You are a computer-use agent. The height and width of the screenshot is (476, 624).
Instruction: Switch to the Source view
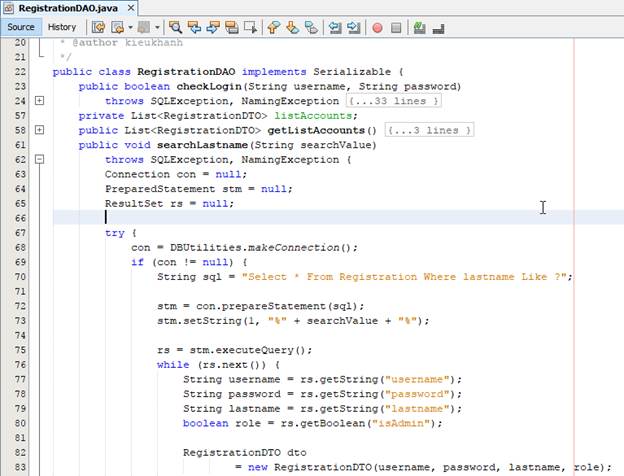[21, 27]
